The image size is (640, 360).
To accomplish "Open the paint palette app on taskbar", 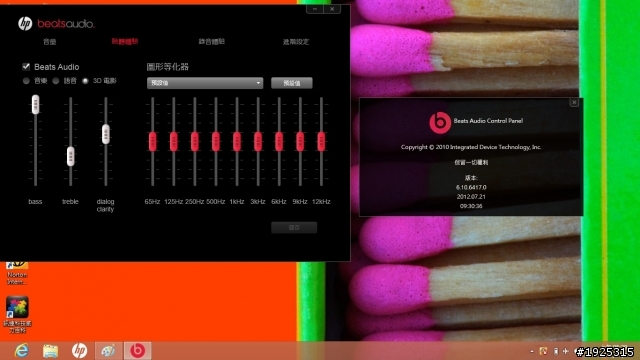I will click(108, 351).
